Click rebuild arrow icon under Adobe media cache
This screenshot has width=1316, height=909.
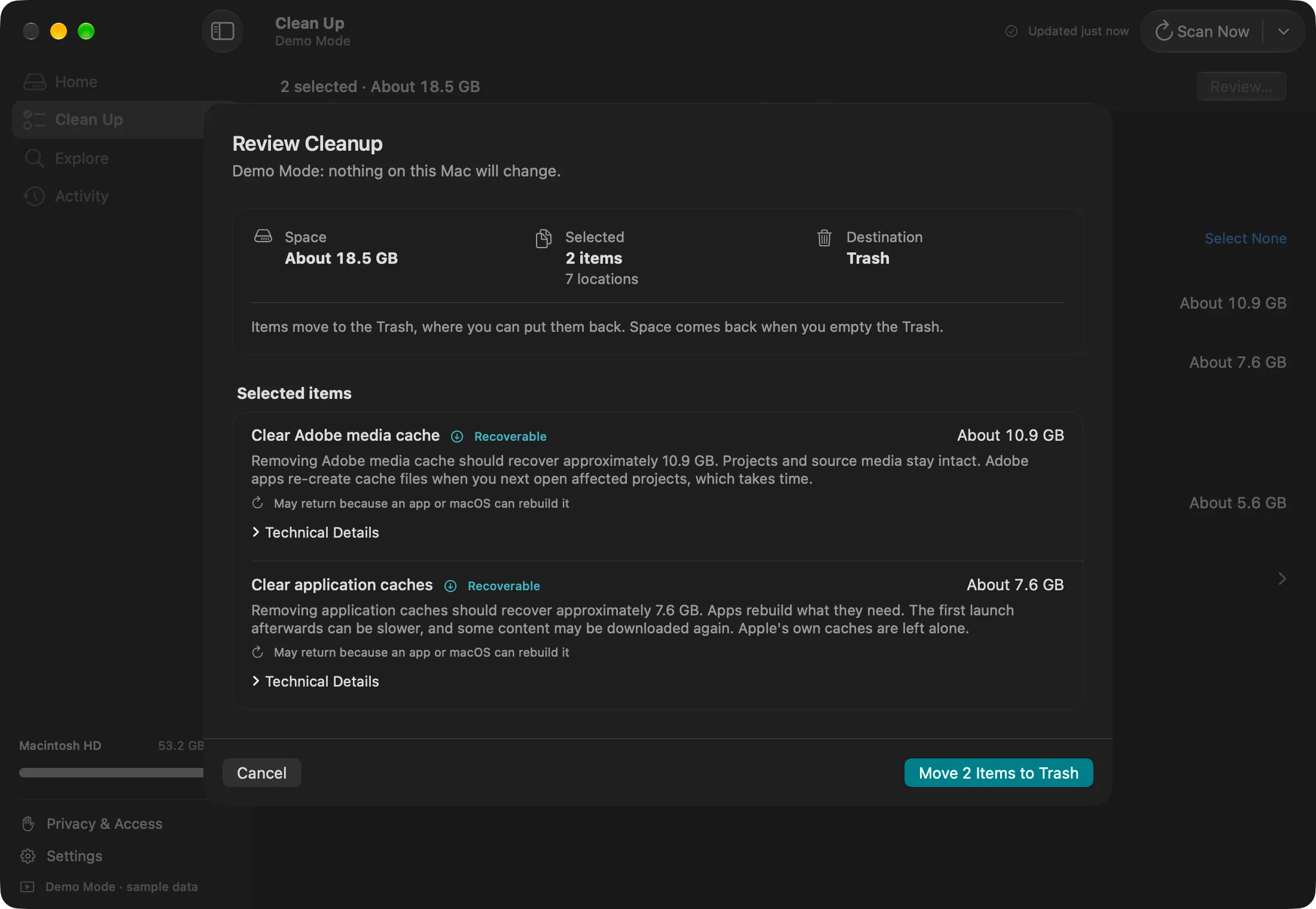[258, 503]
